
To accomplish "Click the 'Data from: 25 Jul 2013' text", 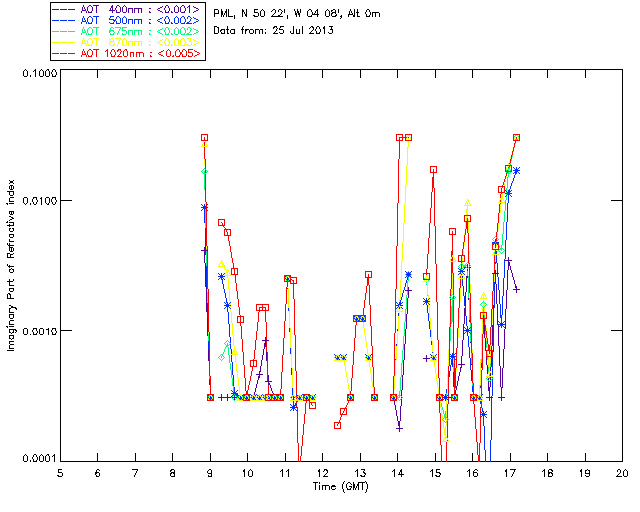I will point(273,31).
